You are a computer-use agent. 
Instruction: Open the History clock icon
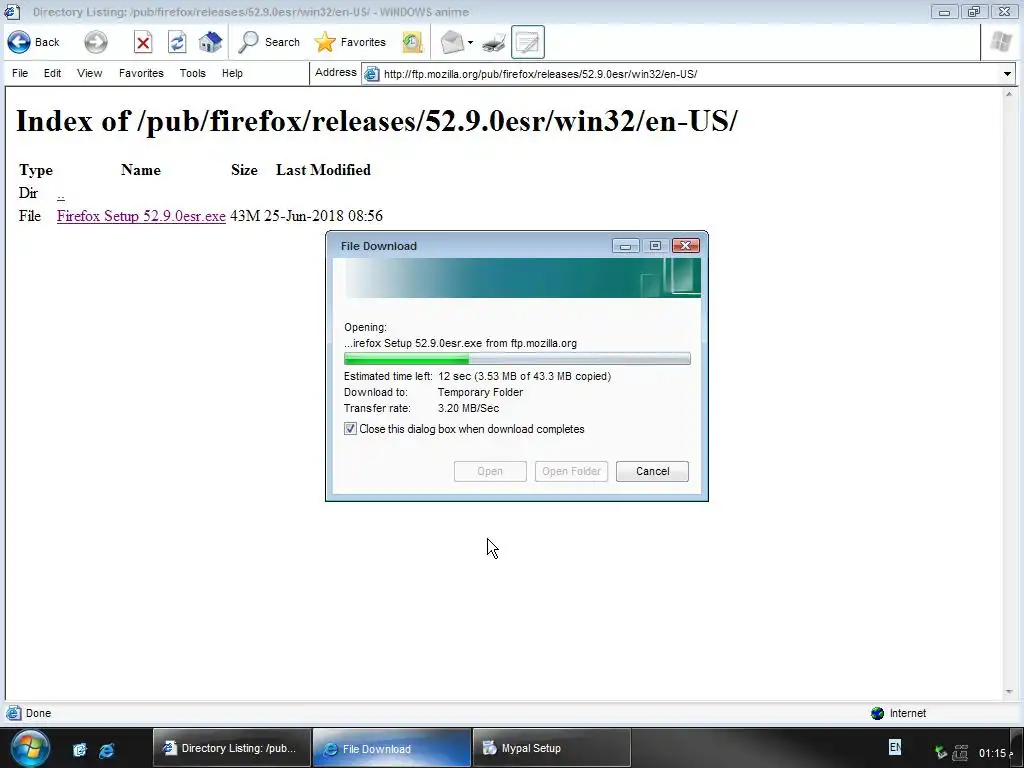[412, 42]
